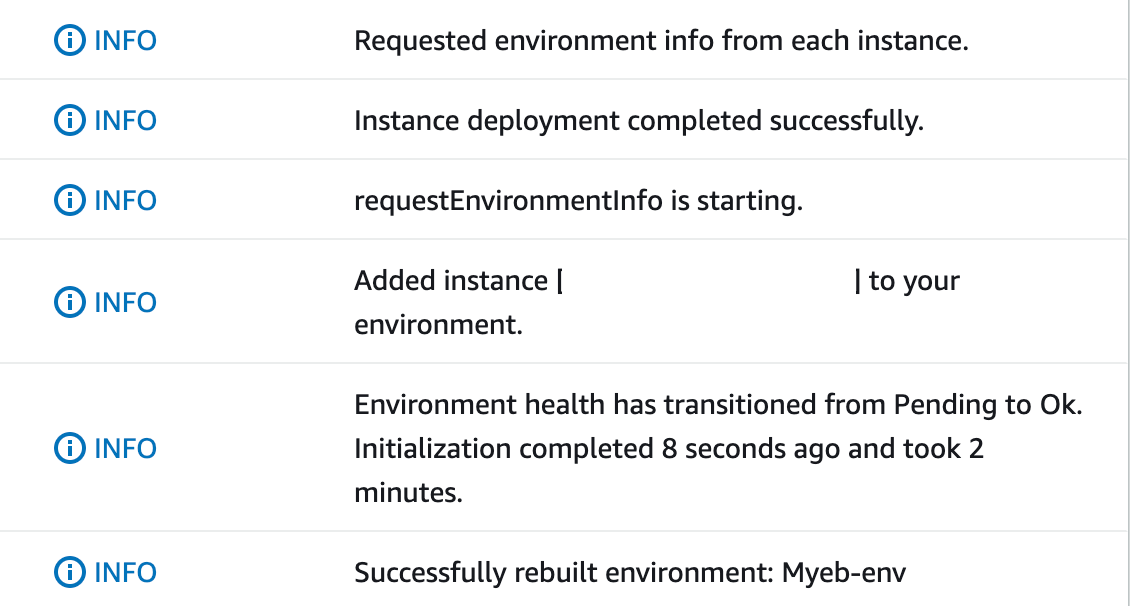Click the info icon next to 'requestEnvironmentInfo is starting'
The width and height of the screenshot is (1130, 606).
click(69, 201)
